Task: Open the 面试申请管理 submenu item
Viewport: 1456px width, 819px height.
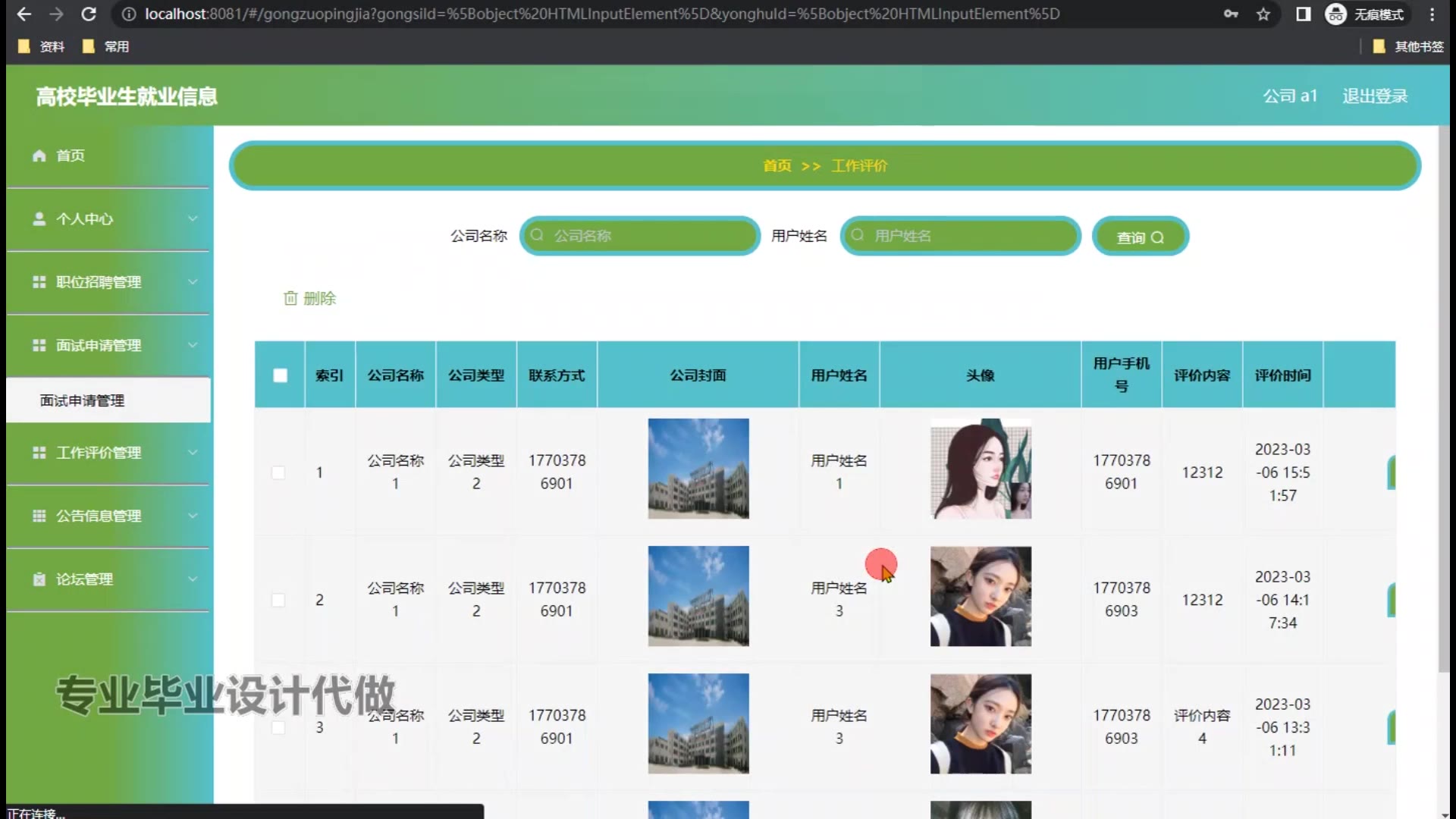Action: point(82,400)
